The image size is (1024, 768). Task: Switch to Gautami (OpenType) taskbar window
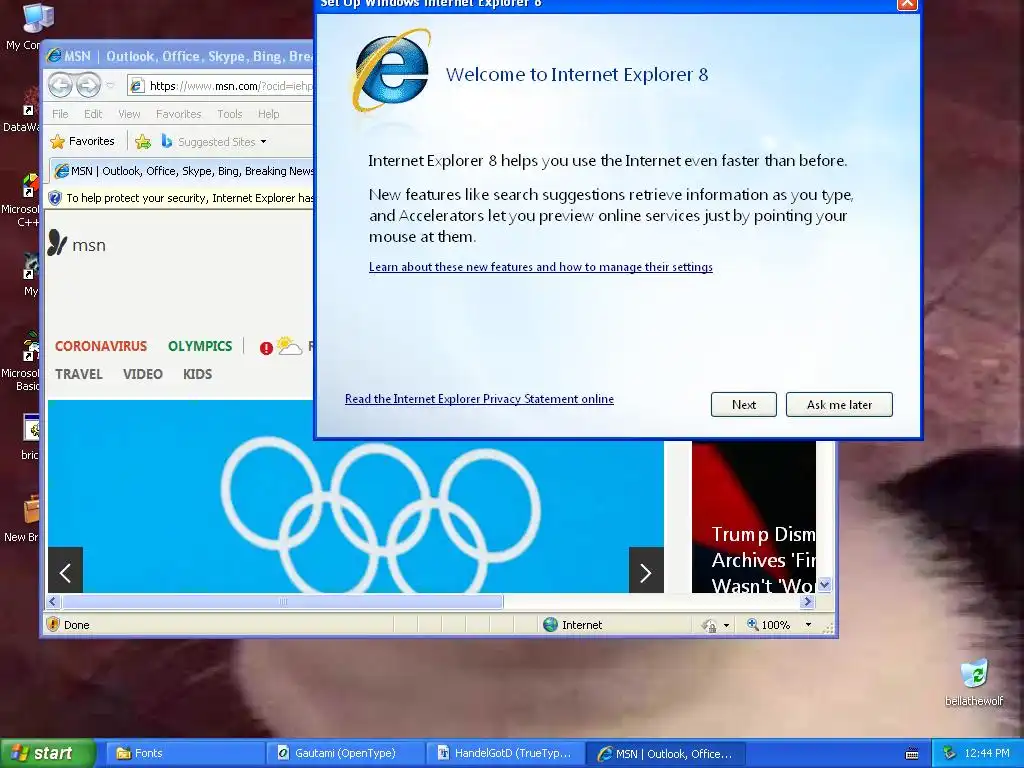[345, 753]
